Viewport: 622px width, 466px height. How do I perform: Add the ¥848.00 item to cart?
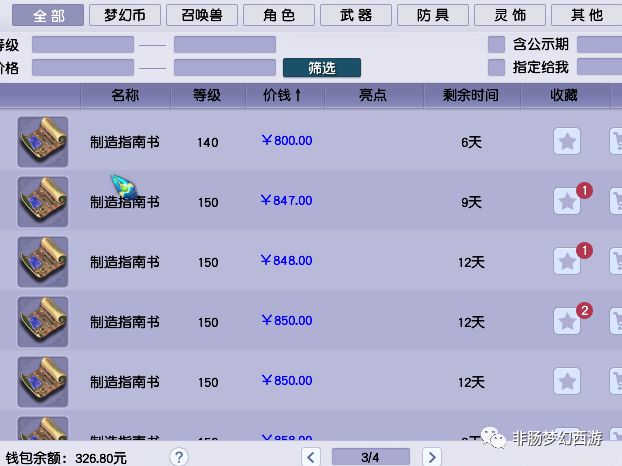click(x=616, y=261)
